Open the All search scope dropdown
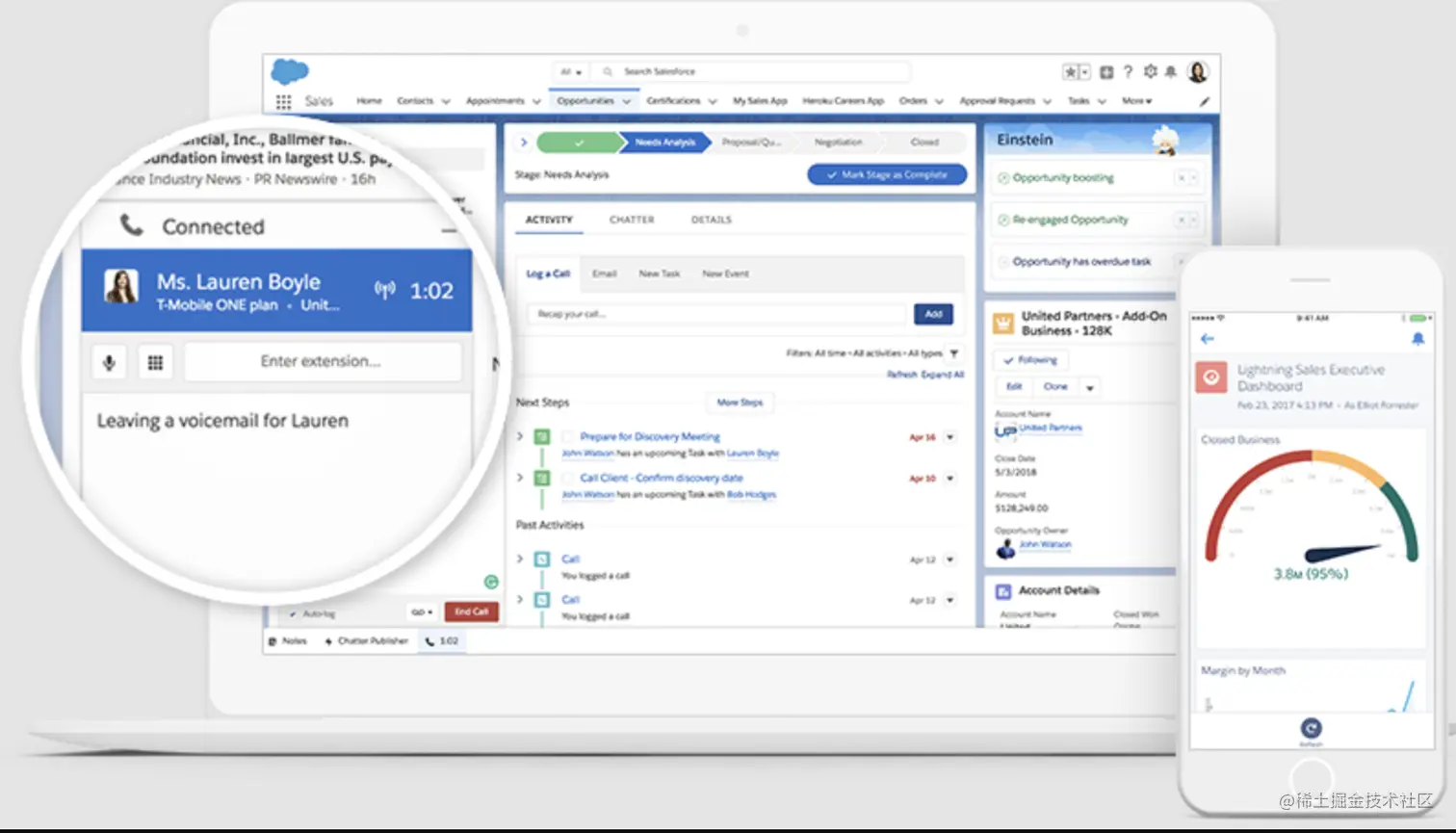The width and height of the screenshot is (1456, 833). point(571,72)
